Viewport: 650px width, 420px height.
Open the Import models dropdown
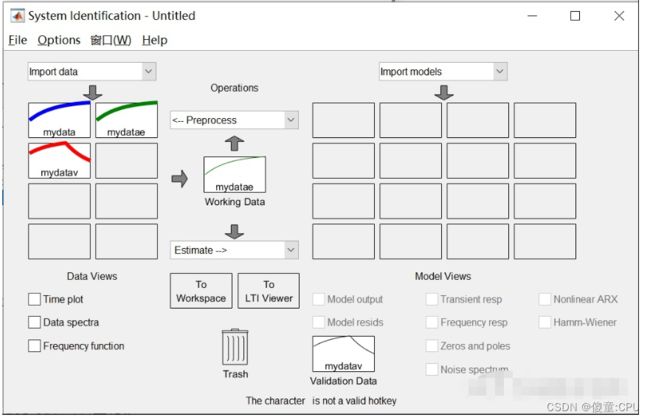point(443,72)
